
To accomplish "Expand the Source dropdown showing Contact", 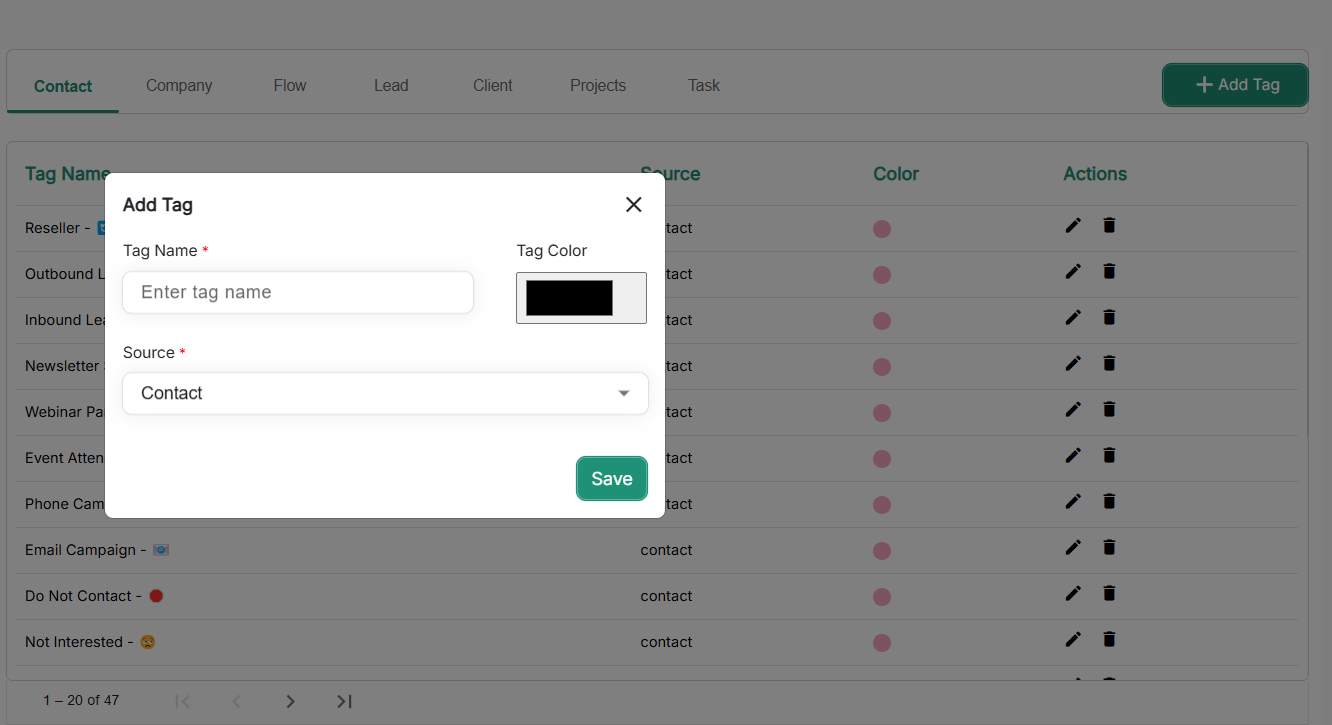I will pos(385,394).
